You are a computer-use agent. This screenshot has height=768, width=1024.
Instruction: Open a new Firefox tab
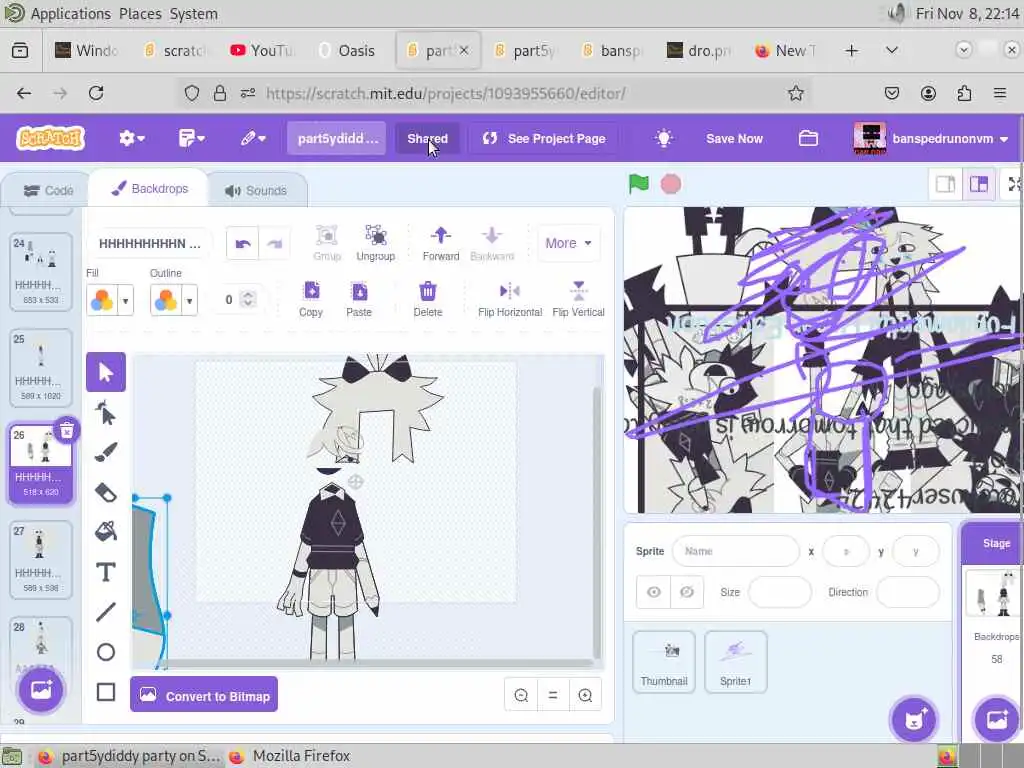pos(852,50)
